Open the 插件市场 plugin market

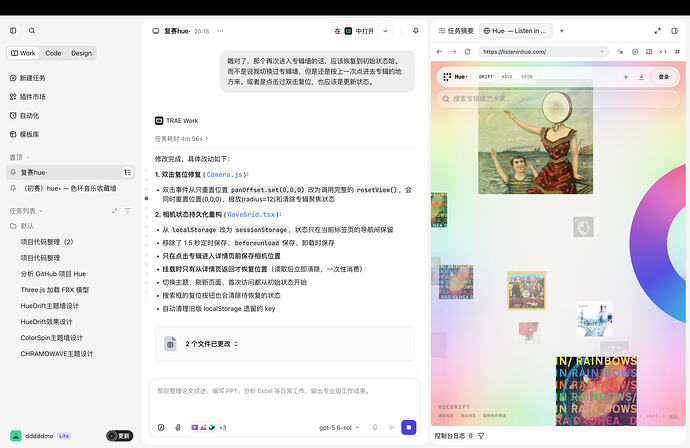pyautogui.click(x=28, y=97)
